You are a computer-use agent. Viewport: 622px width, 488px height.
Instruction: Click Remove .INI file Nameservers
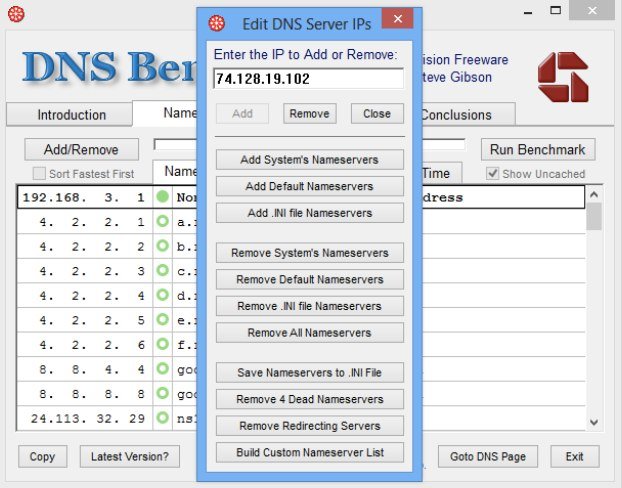[310, 306]
